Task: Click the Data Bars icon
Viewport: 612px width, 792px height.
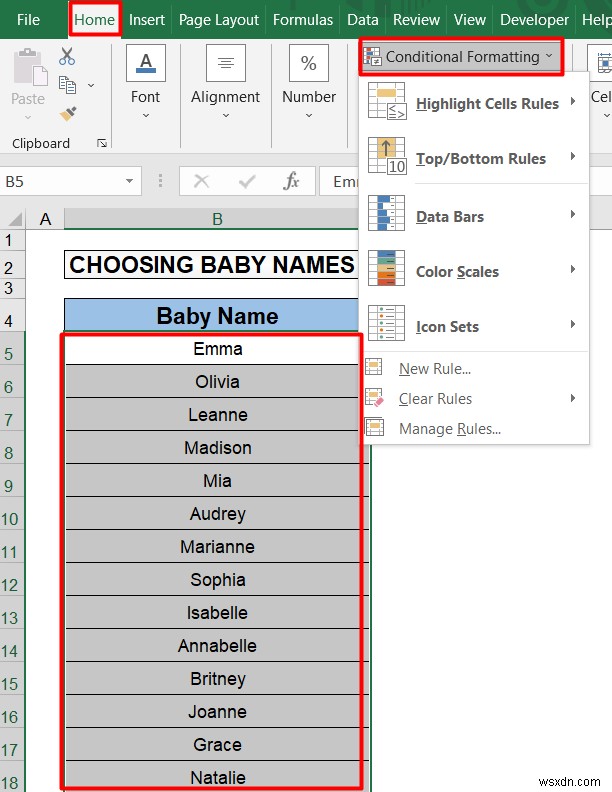Action: coord(386,213)
